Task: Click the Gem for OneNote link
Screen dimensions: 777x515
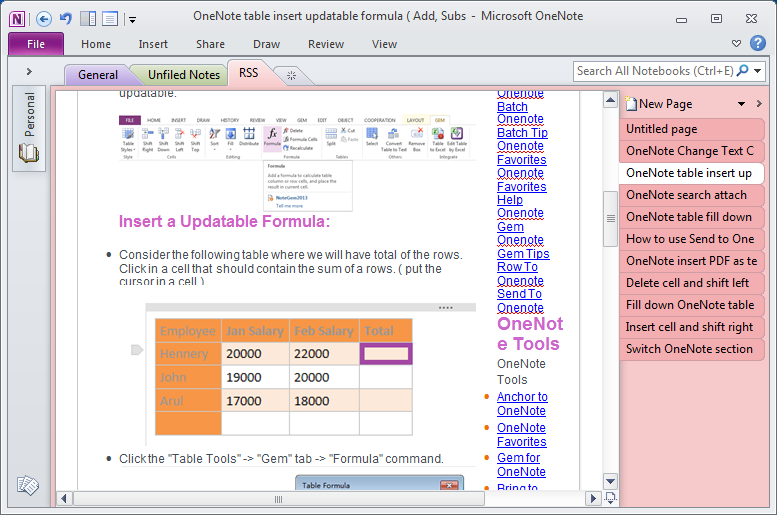Action: (521, 464)
